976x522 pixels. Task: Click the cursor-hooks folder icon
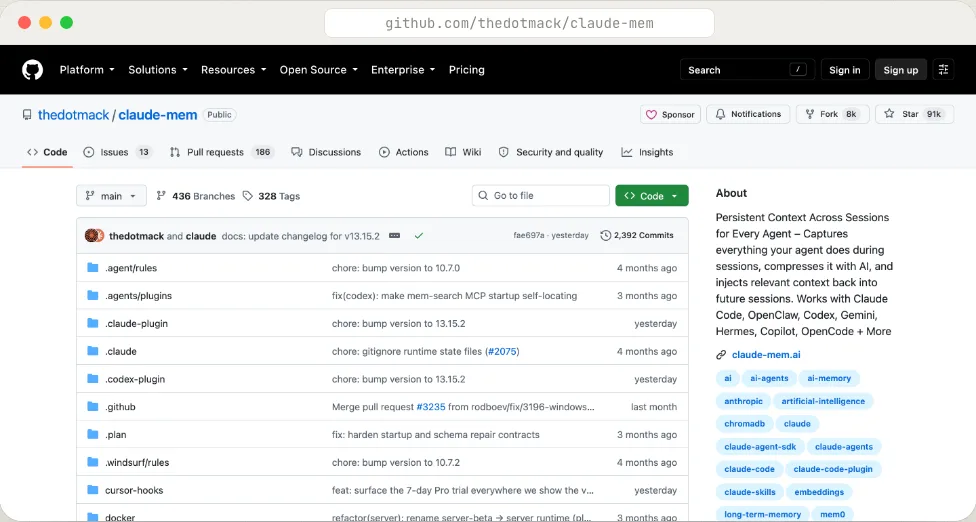pos(93,490)
